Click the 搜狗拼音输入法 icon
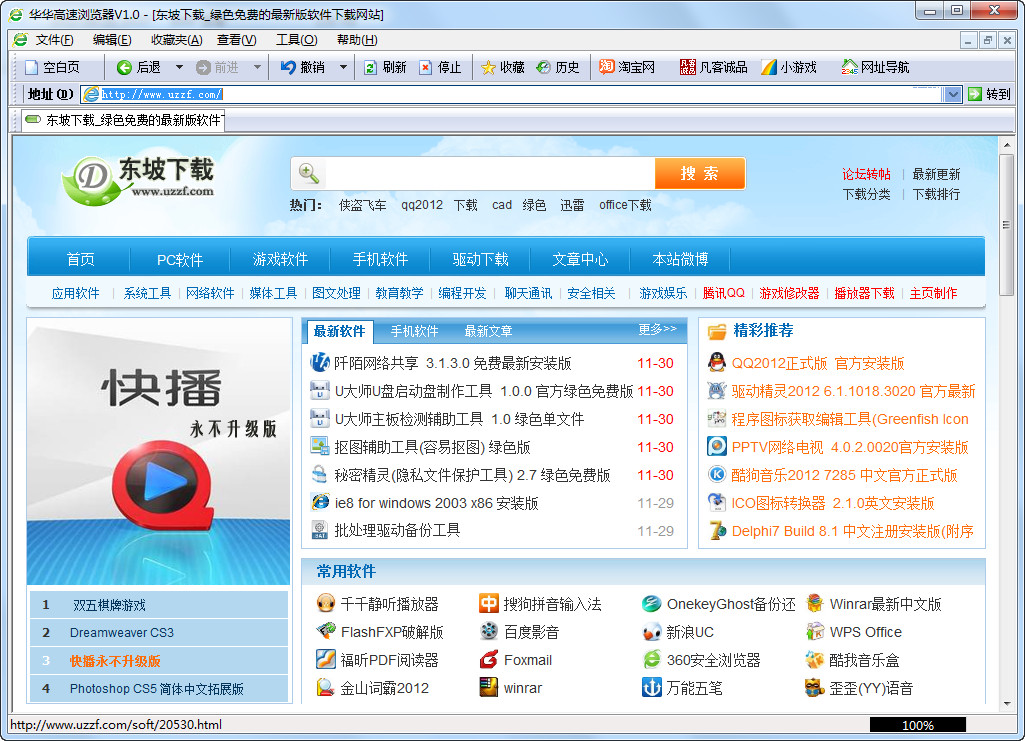This screenshot has width=1025, height=741. click(488, 603)
